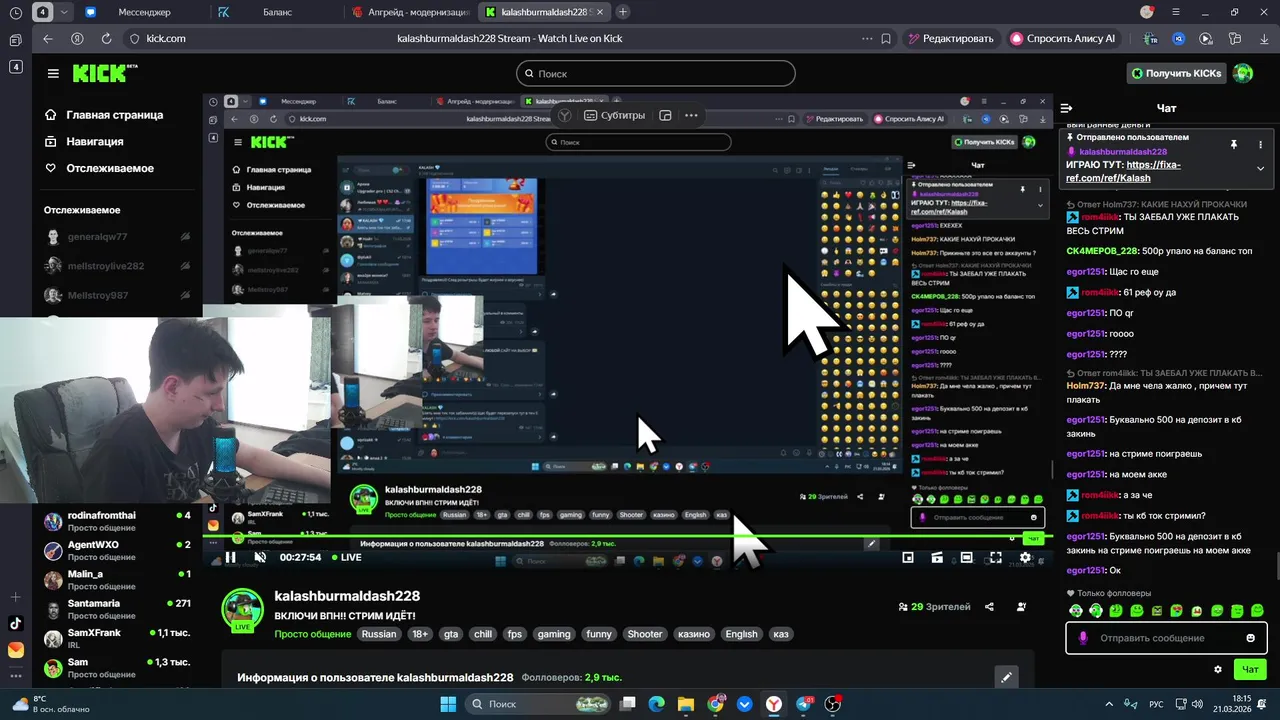Select the Shooter tag

pos(645,634)
